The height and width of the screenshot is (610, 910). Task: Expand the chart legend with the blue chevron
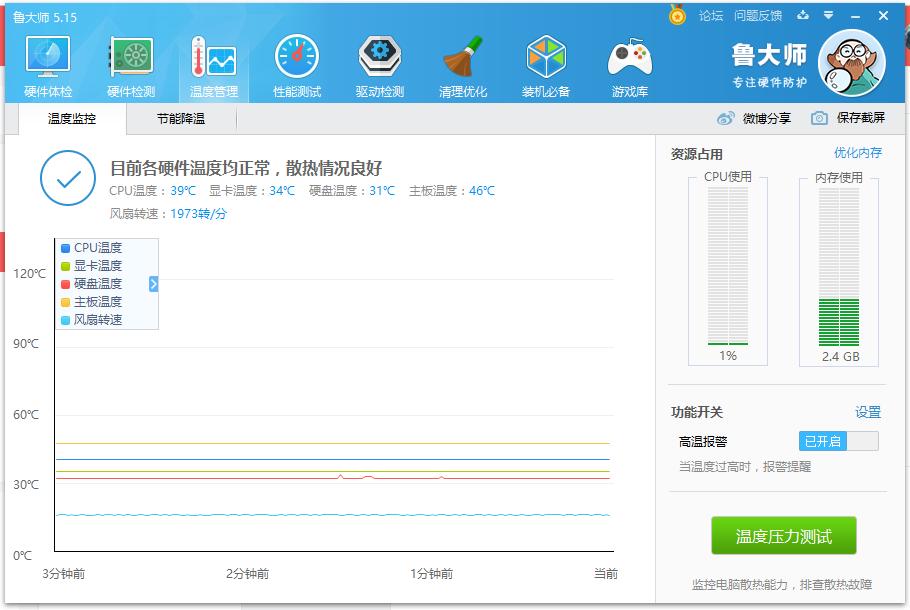(x=152, y=283)
